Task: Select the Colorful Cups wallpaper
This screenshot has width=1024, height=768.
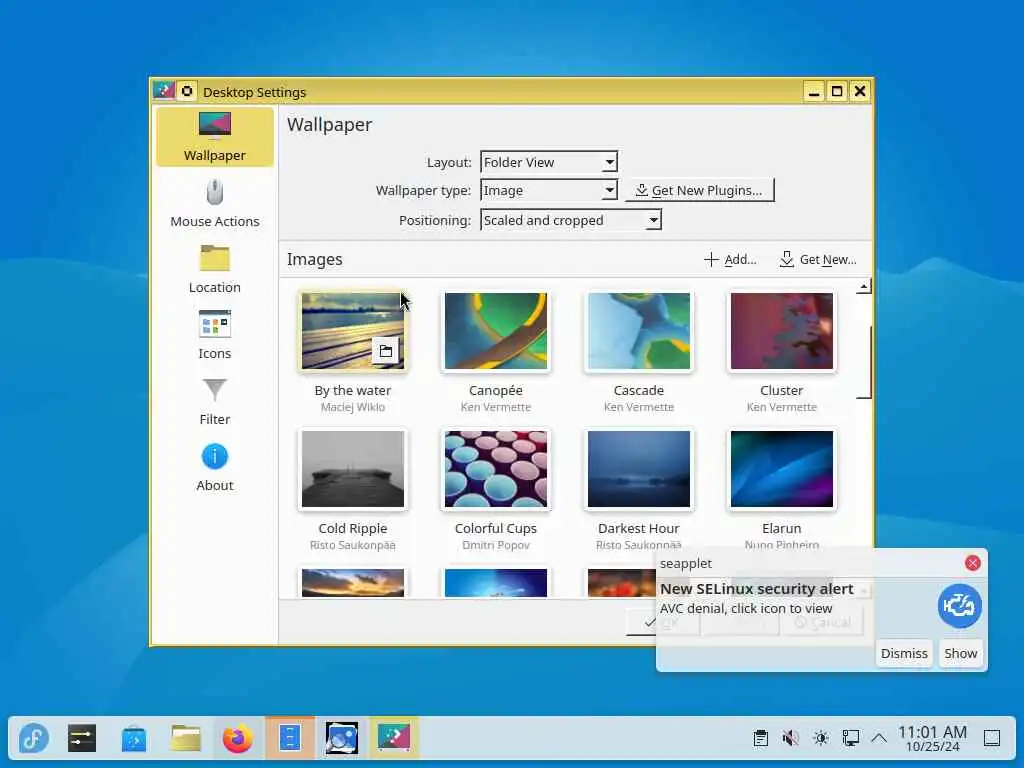Action: pos(496,469)
